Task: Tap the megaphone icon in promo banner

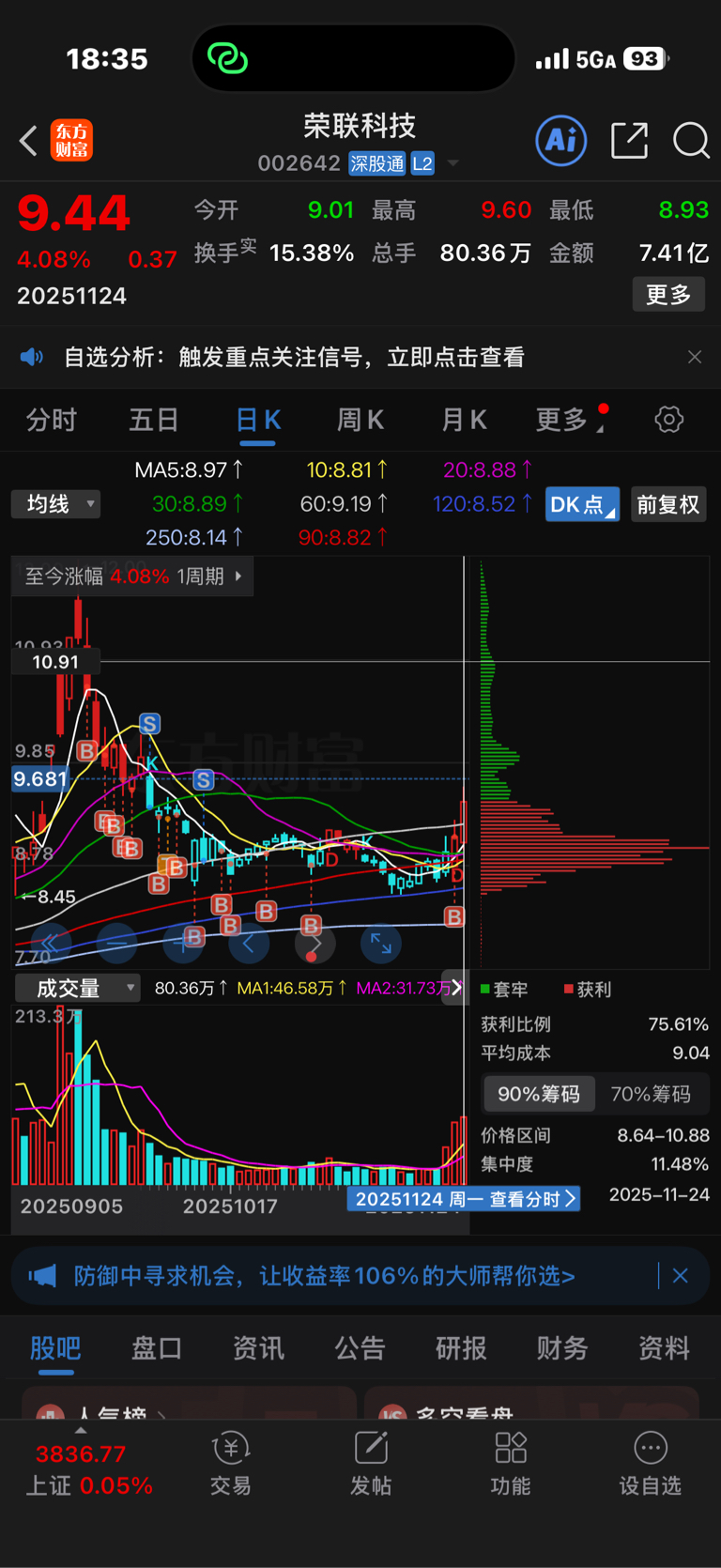Action: pos(42,1276)
